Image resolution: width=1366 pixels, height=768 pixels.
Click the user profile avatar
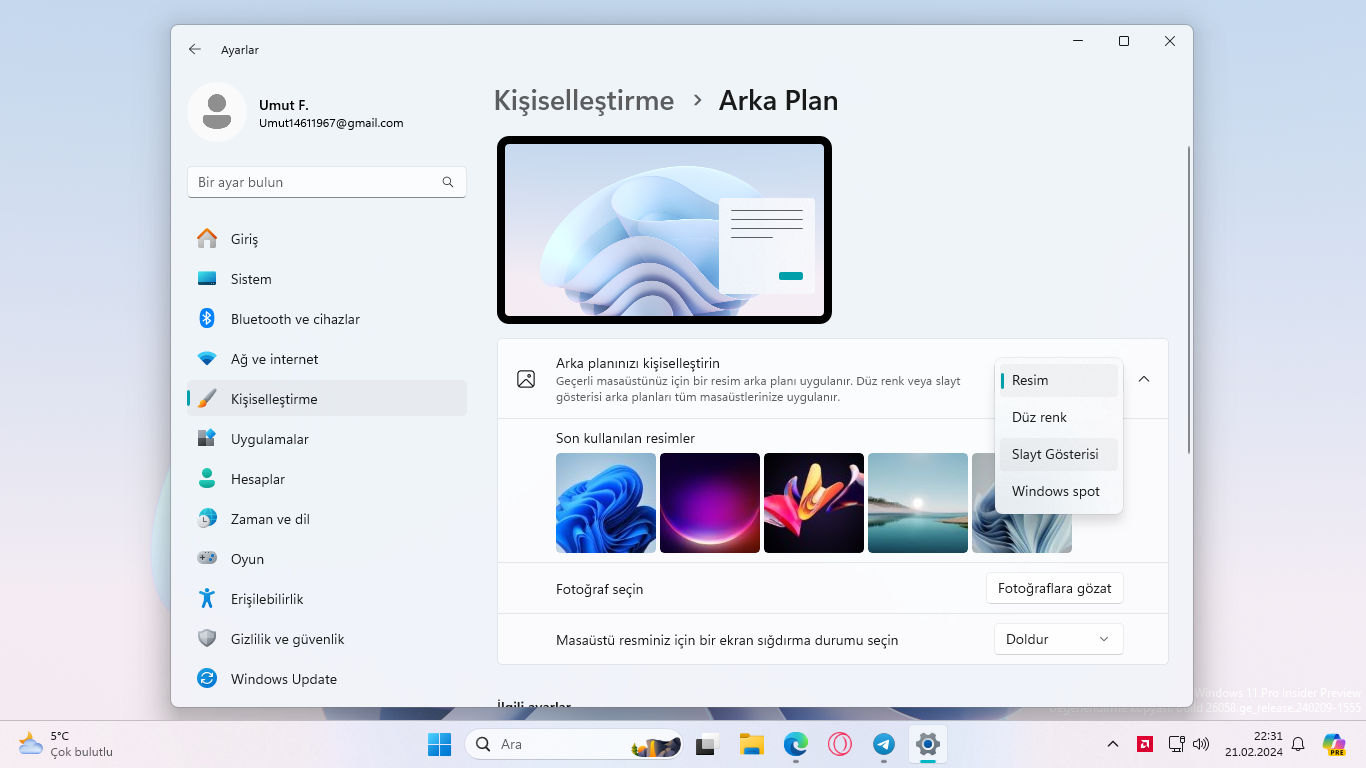tap(217, 112)
